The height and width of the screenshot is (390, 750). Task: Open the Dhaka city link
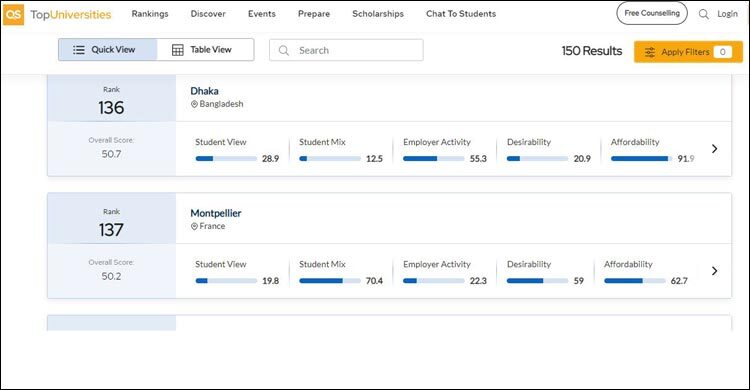click(x=204, y=91)
